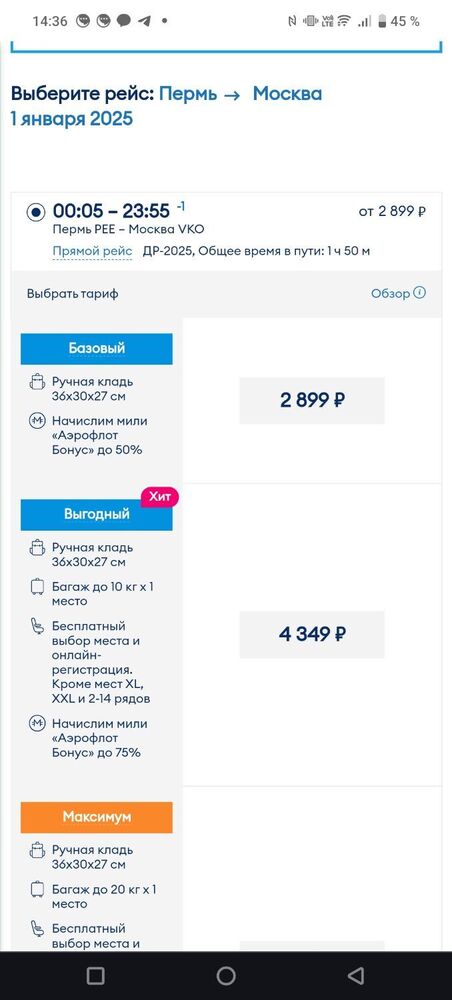Tap the Aeroflot miles icon under Базовый

38,421
